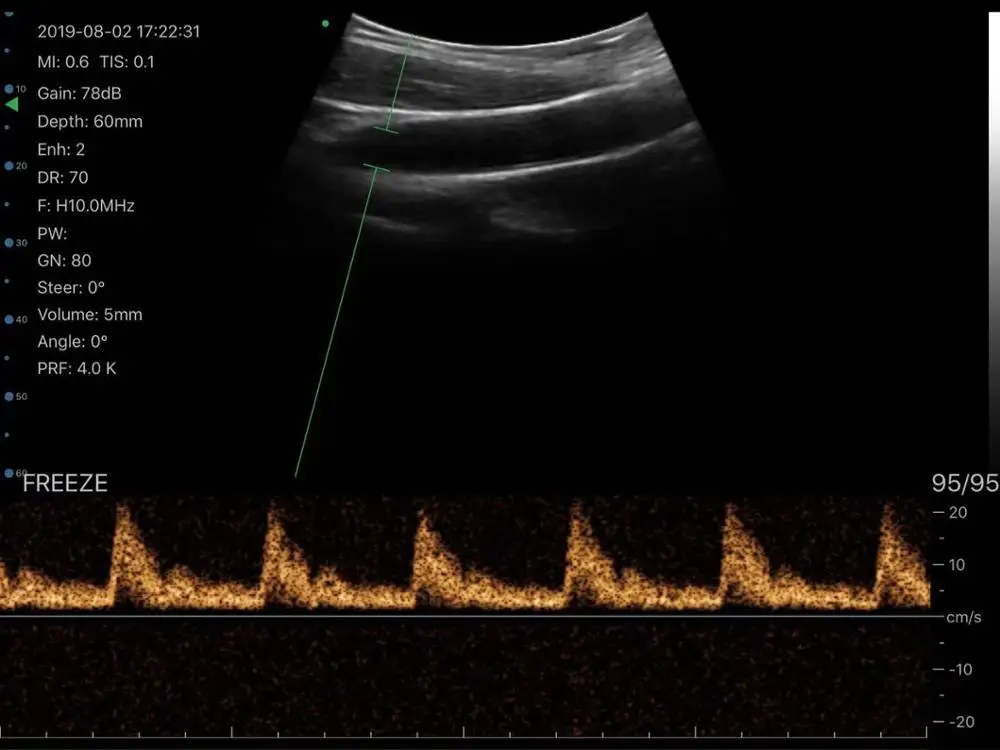Select the green focus position arrow indicator
Image resolution: width=1000 pixels, height=750 pixels.
tap(13, 103)
